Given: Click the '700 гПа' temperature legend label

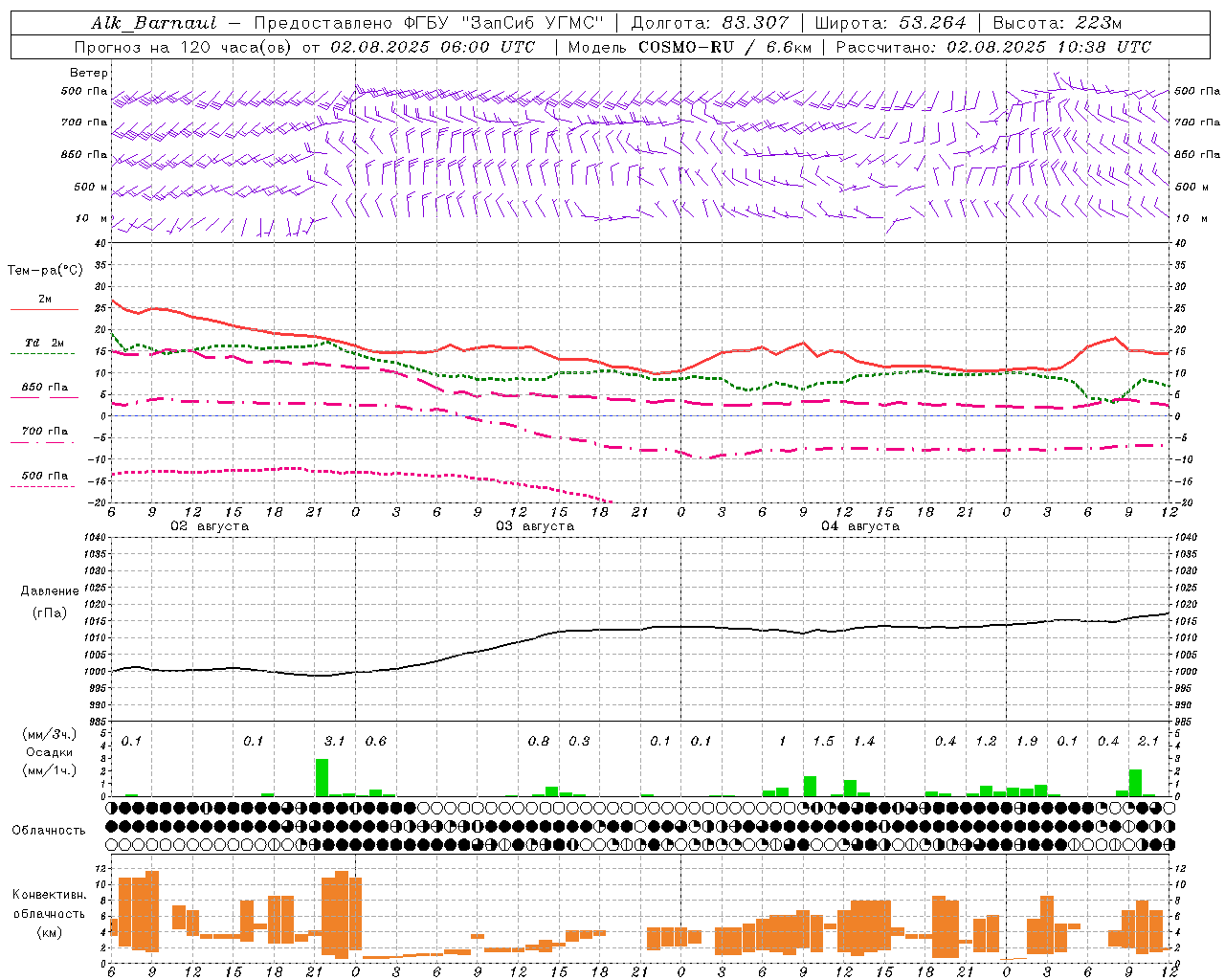Looking at the screenshot, I should click(45, 432).
